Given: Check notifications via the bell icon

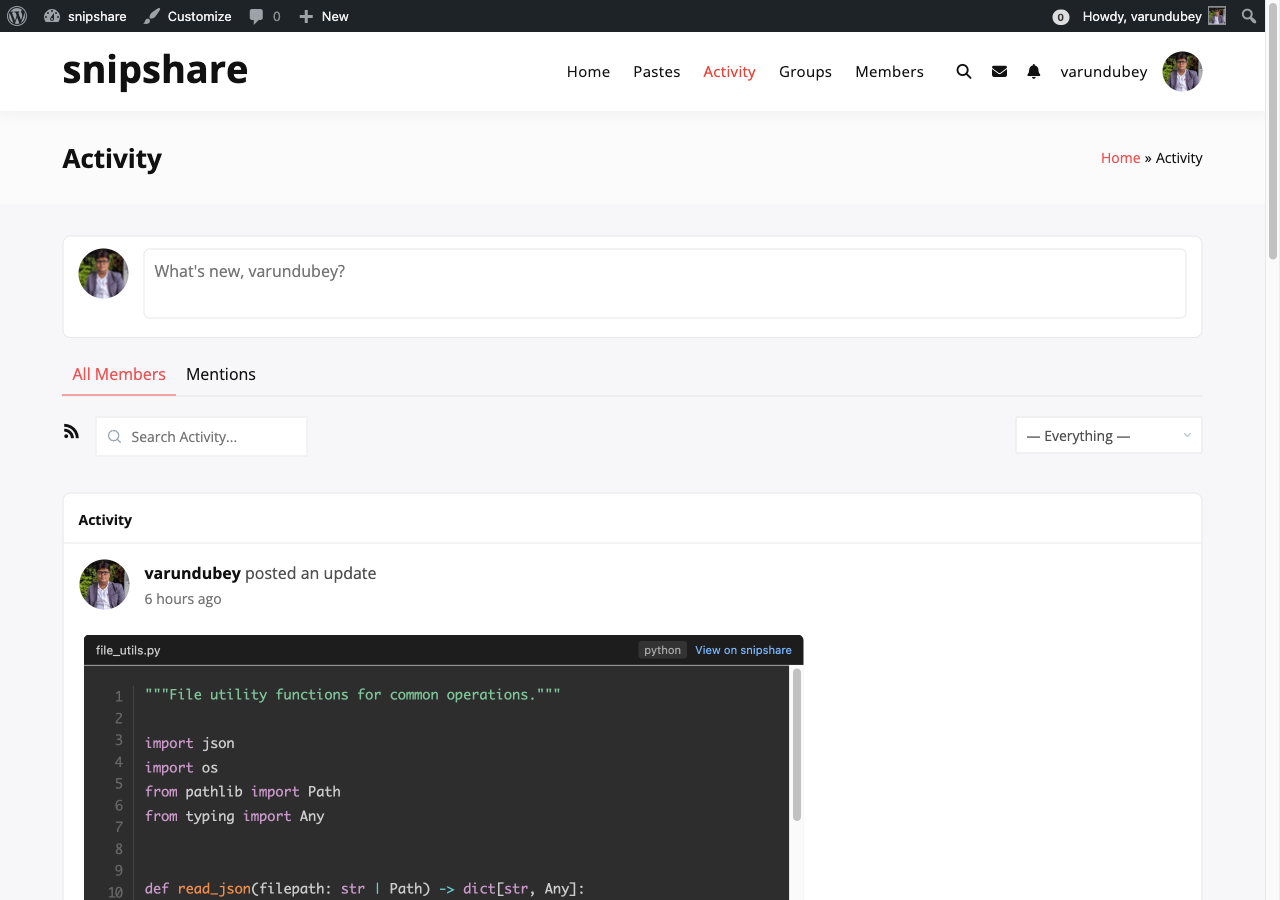Looking at the screenshot, I should [1033, 71].
